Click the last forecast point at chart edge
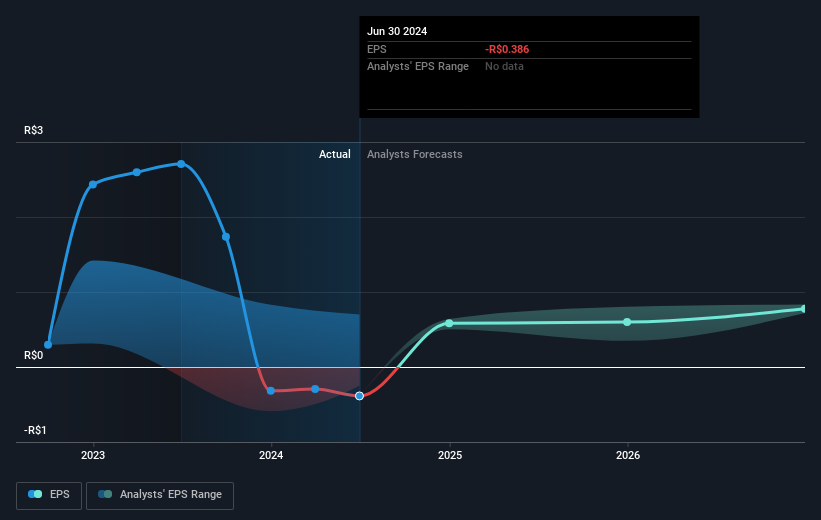Image resolution: width=821 pixels, height=520 pixels. point(804,309)
